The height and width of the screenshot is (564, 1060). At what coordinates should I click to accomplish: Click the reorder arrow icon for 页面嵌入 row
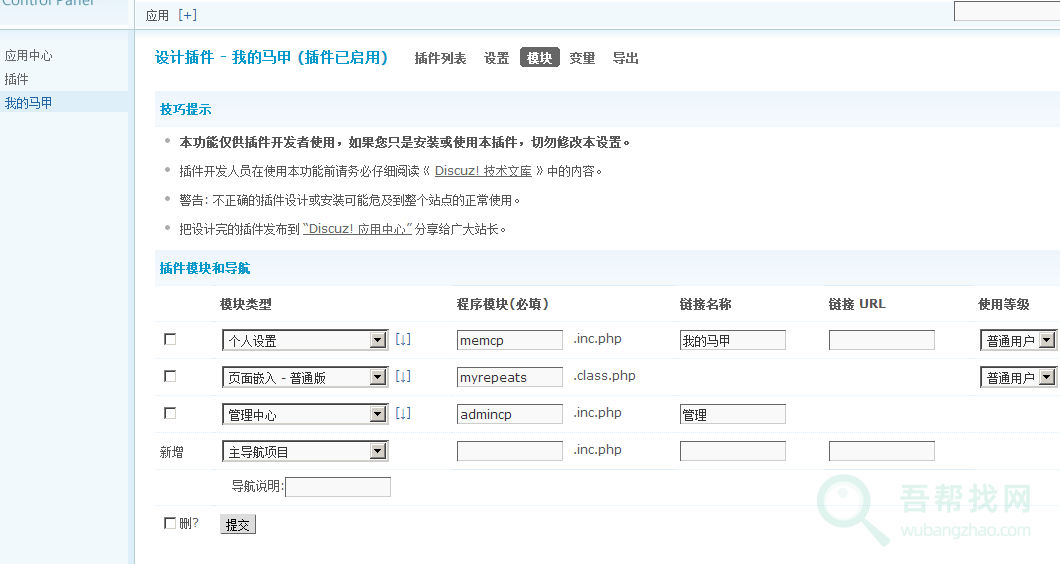pyautogui.click(x=403, y=377)
